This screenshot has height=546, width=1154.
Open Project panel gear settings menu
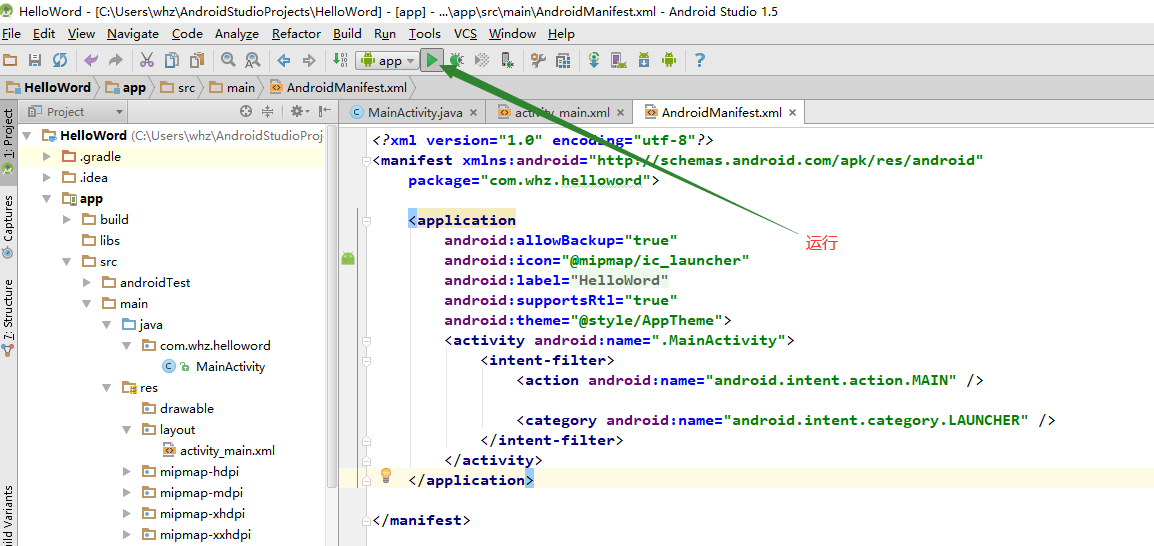(299, 112)
